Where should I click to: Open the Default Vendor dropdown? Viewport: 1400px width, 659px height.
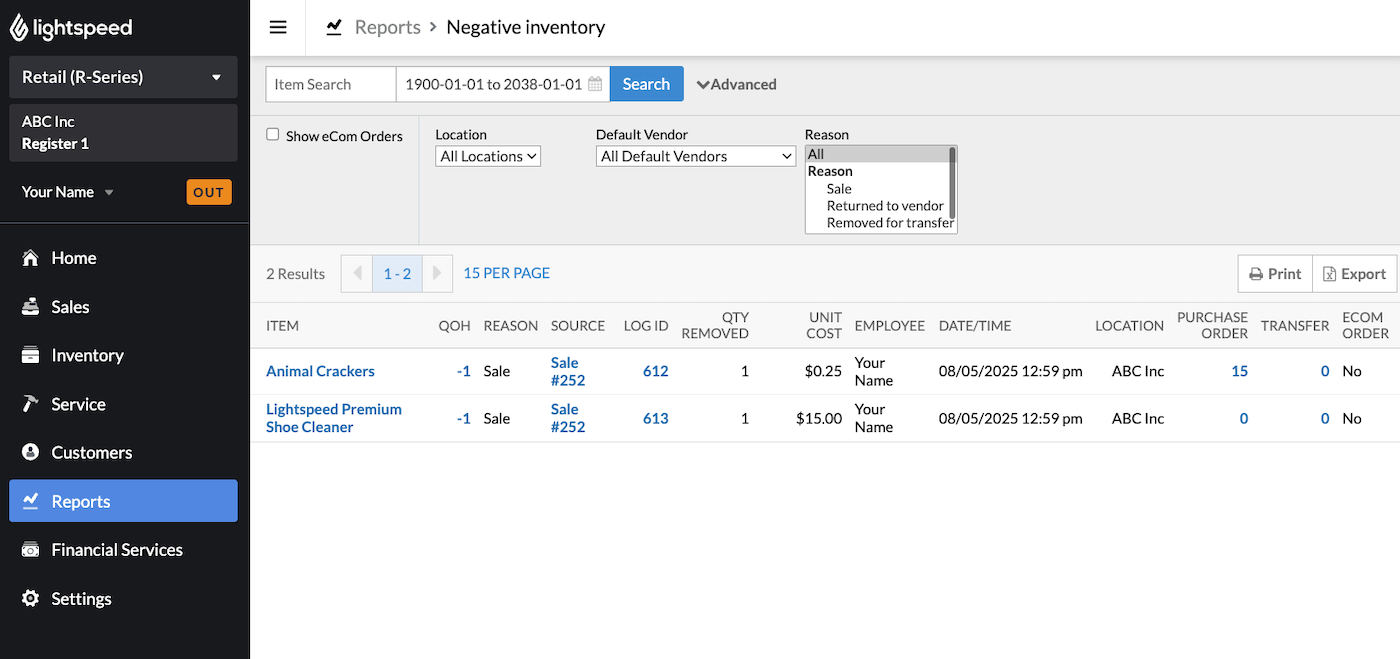[x=695, y=156]
